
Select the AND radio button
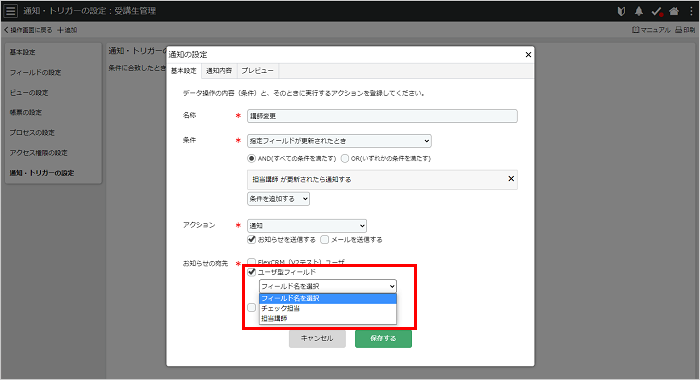[x=252, y=159]
